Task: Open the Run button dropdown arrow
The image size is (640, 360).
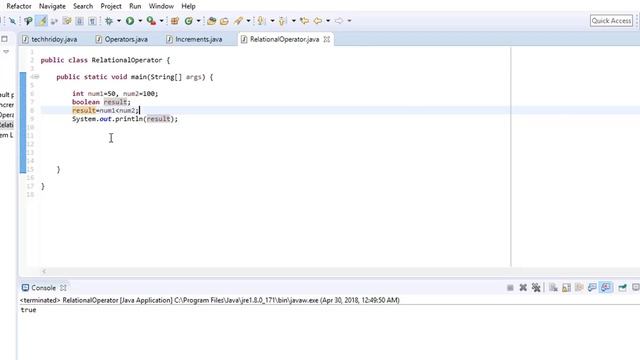Action: coord(140,21)
